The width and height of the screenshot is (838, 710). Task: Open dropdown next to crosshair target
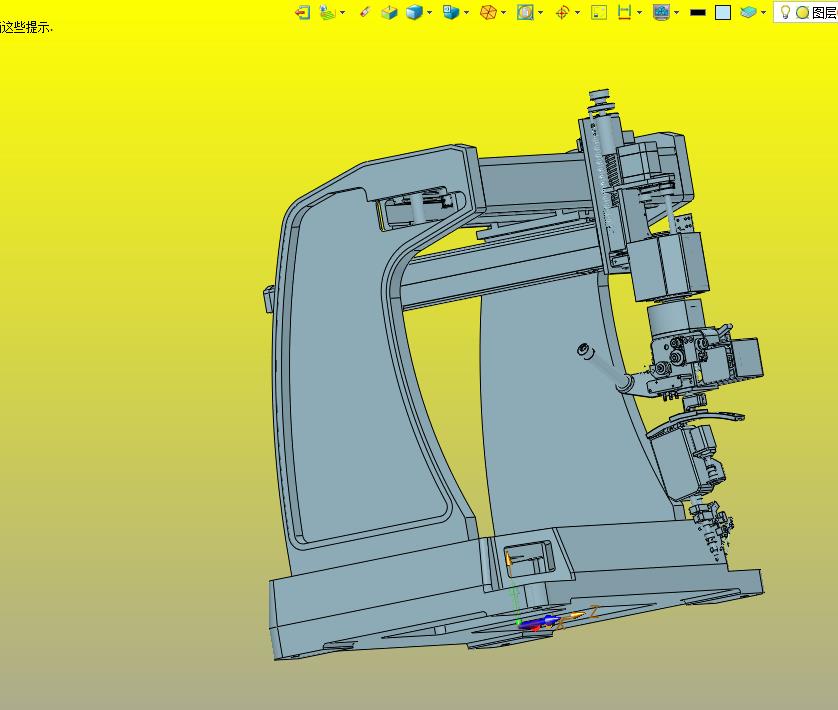pos(577,12)
